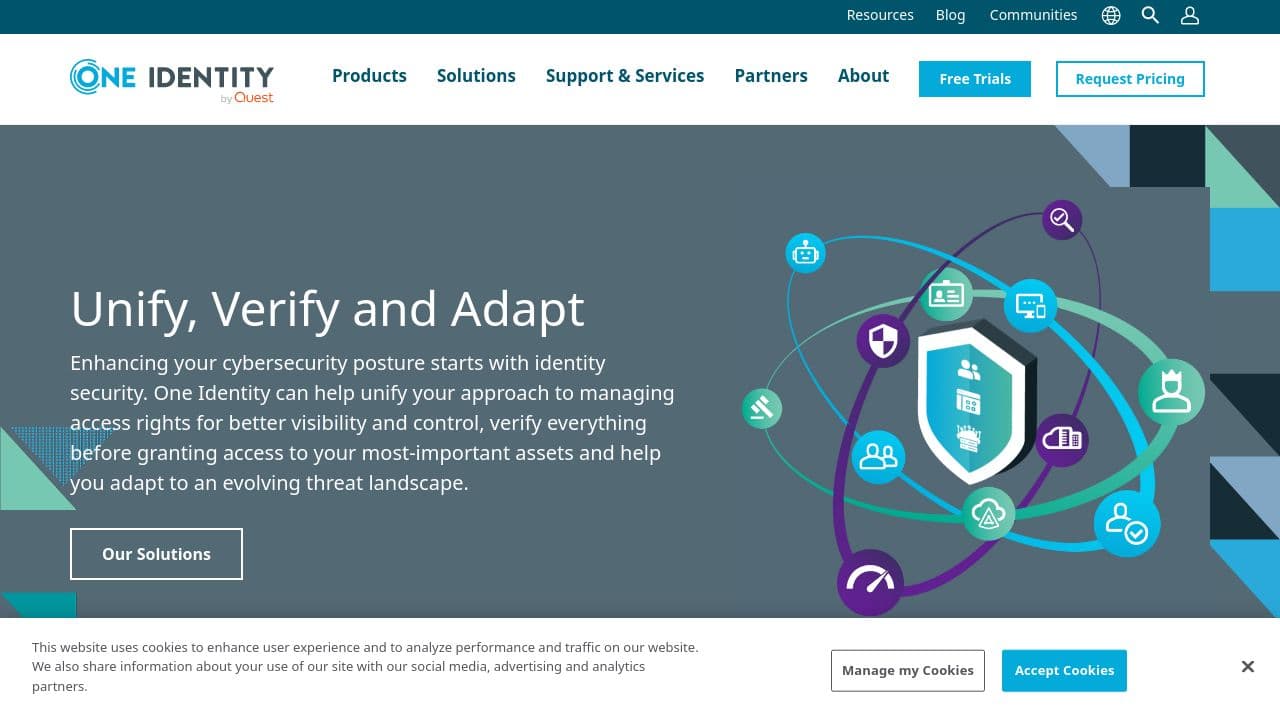The width and height of the screenshot is (1280, 720).
Task: Visit the Blog link
Action: pyautogui.click(x=950, y=15)
